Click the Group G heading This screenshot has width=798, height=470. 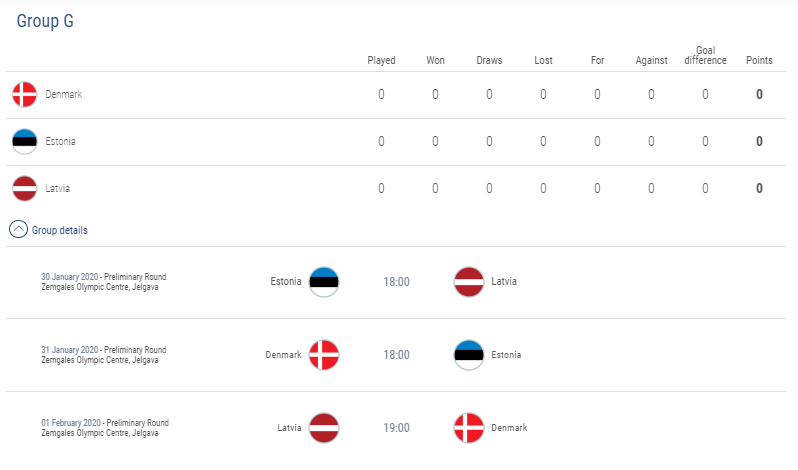pyautogui.click(x=45, y=21)
